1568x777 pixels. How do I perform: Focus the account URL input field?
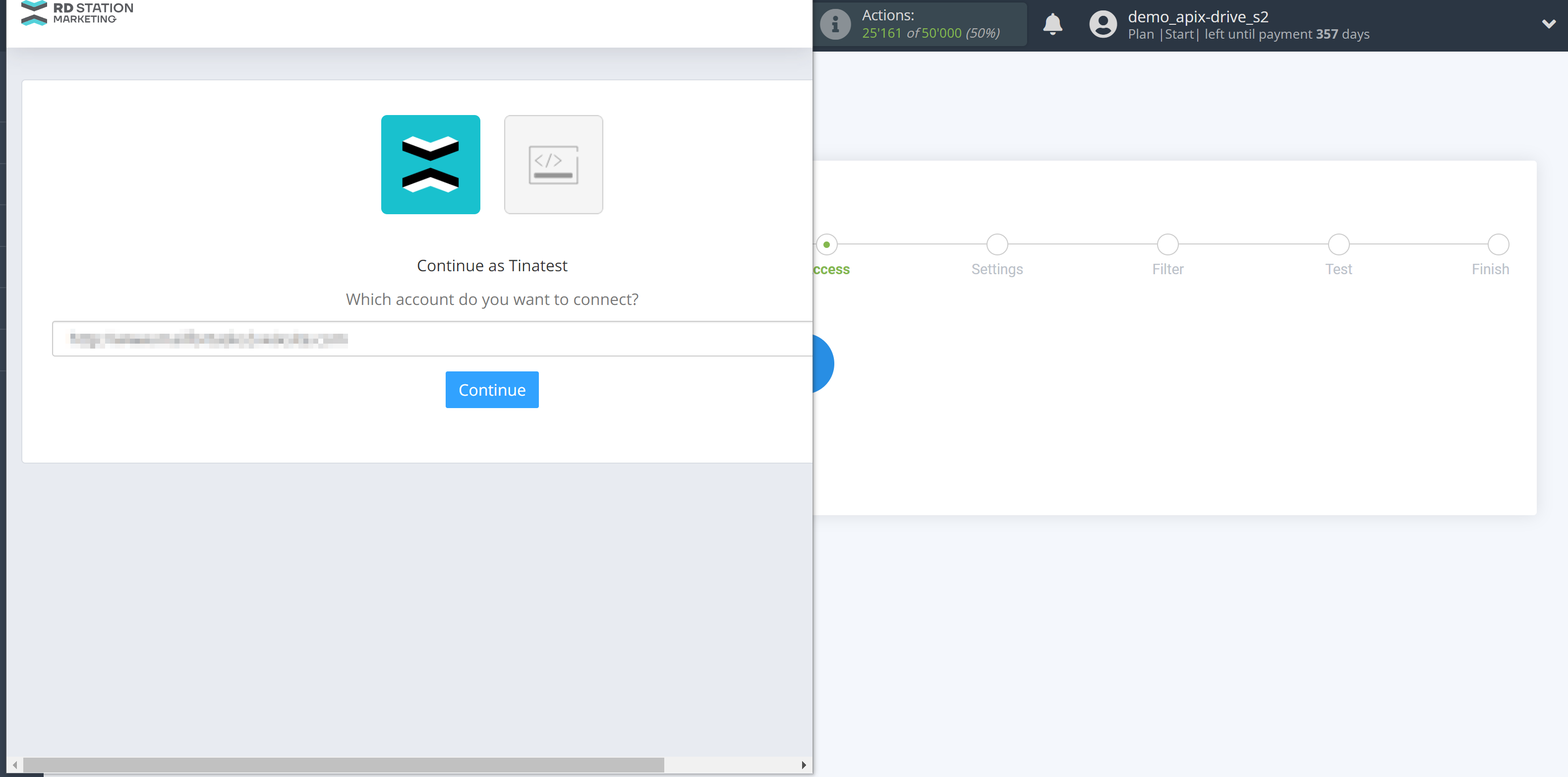[432, 339]
